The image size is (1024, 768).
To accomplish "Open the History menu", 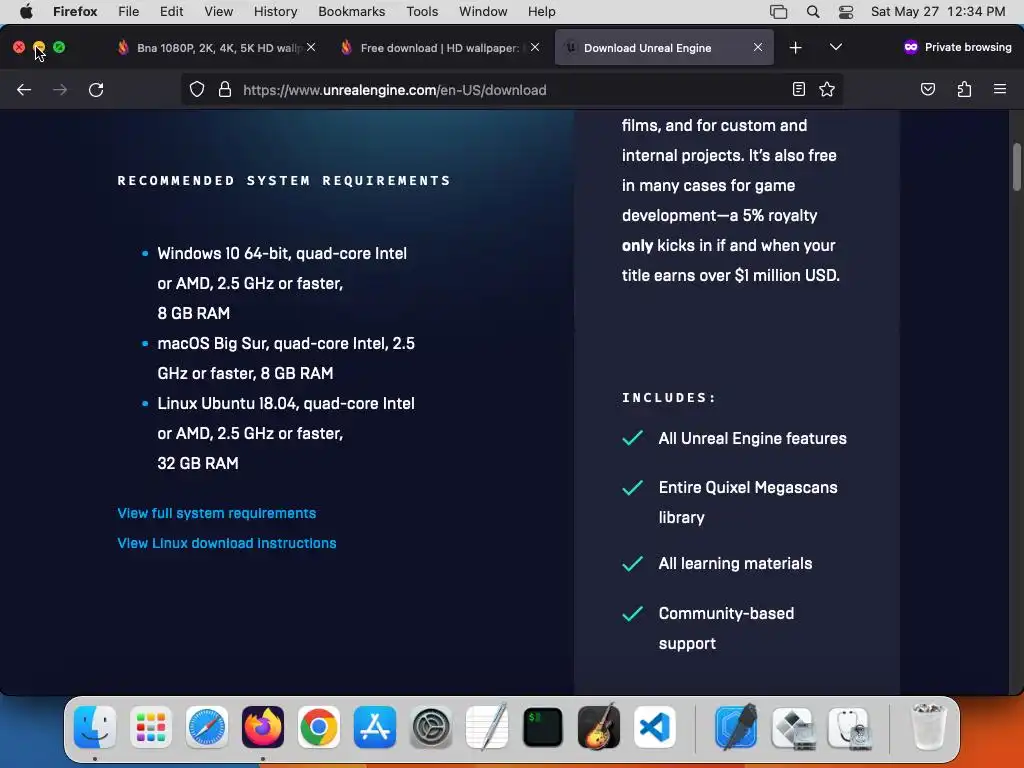I will pos(275,11).
